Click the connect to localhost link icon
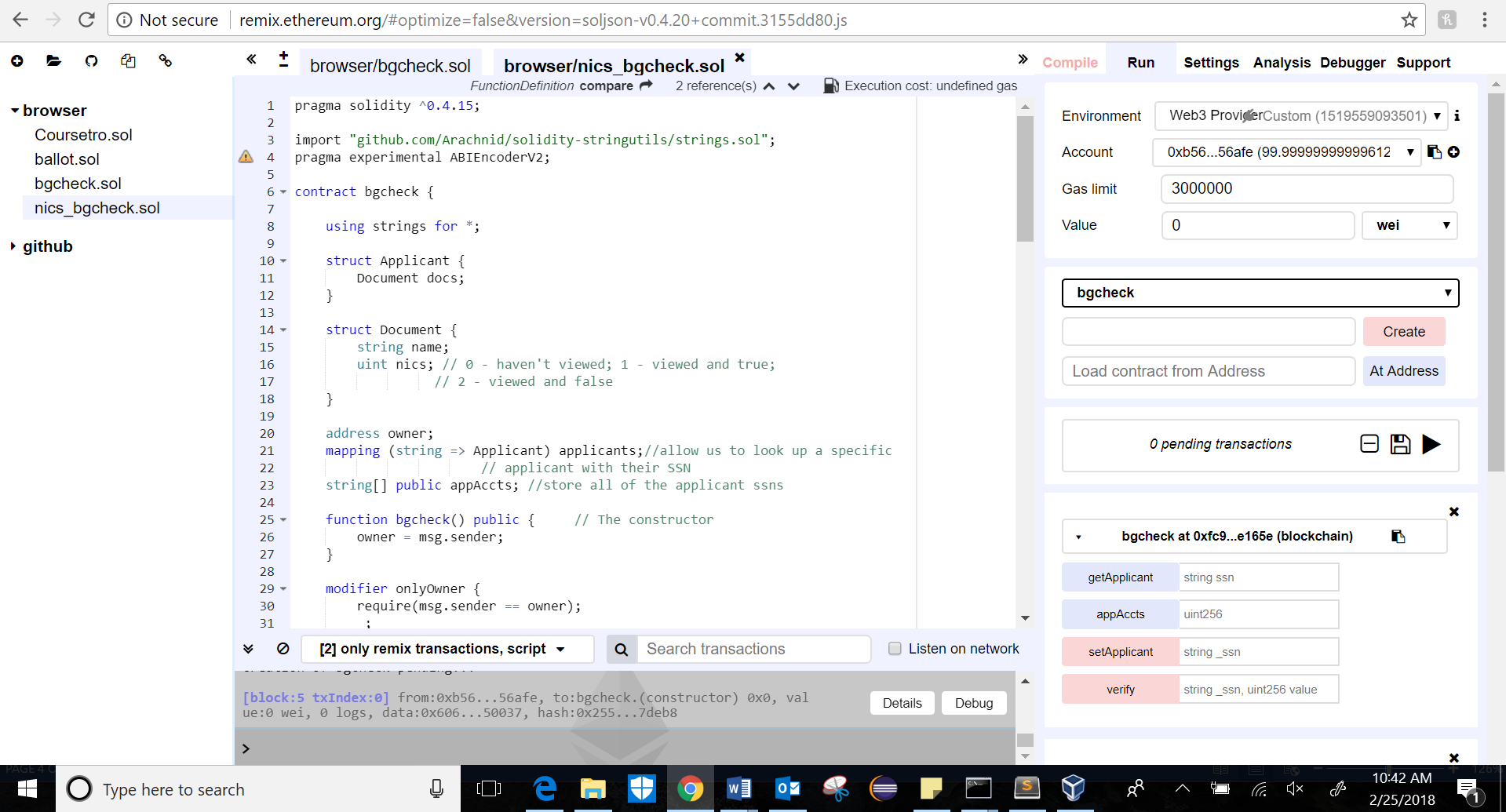 165,60
